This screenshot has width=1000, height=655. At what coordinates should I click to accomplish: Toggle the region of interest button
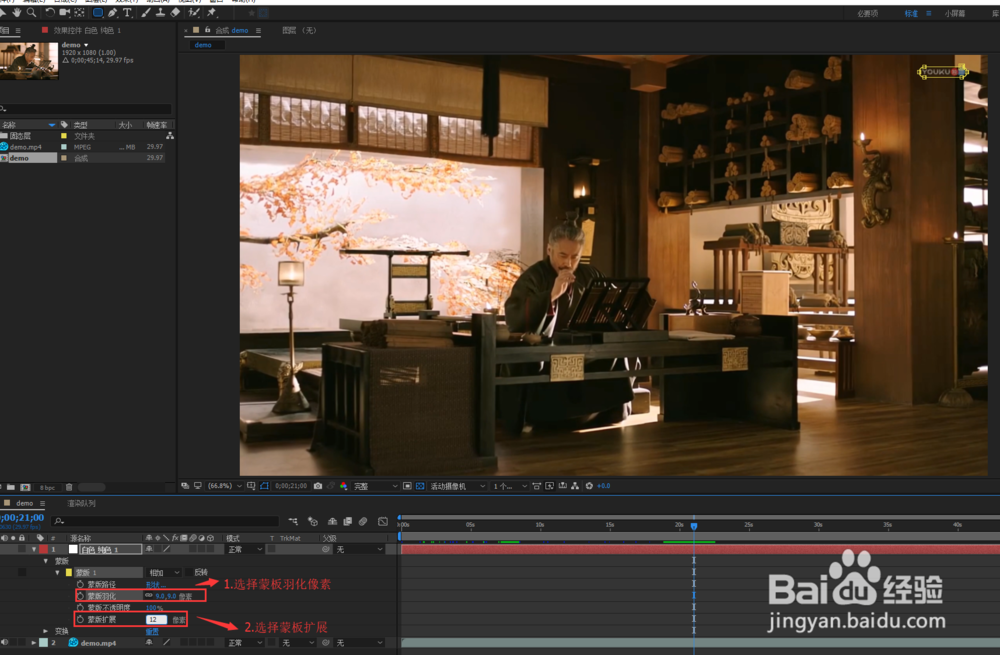(407, 486)
